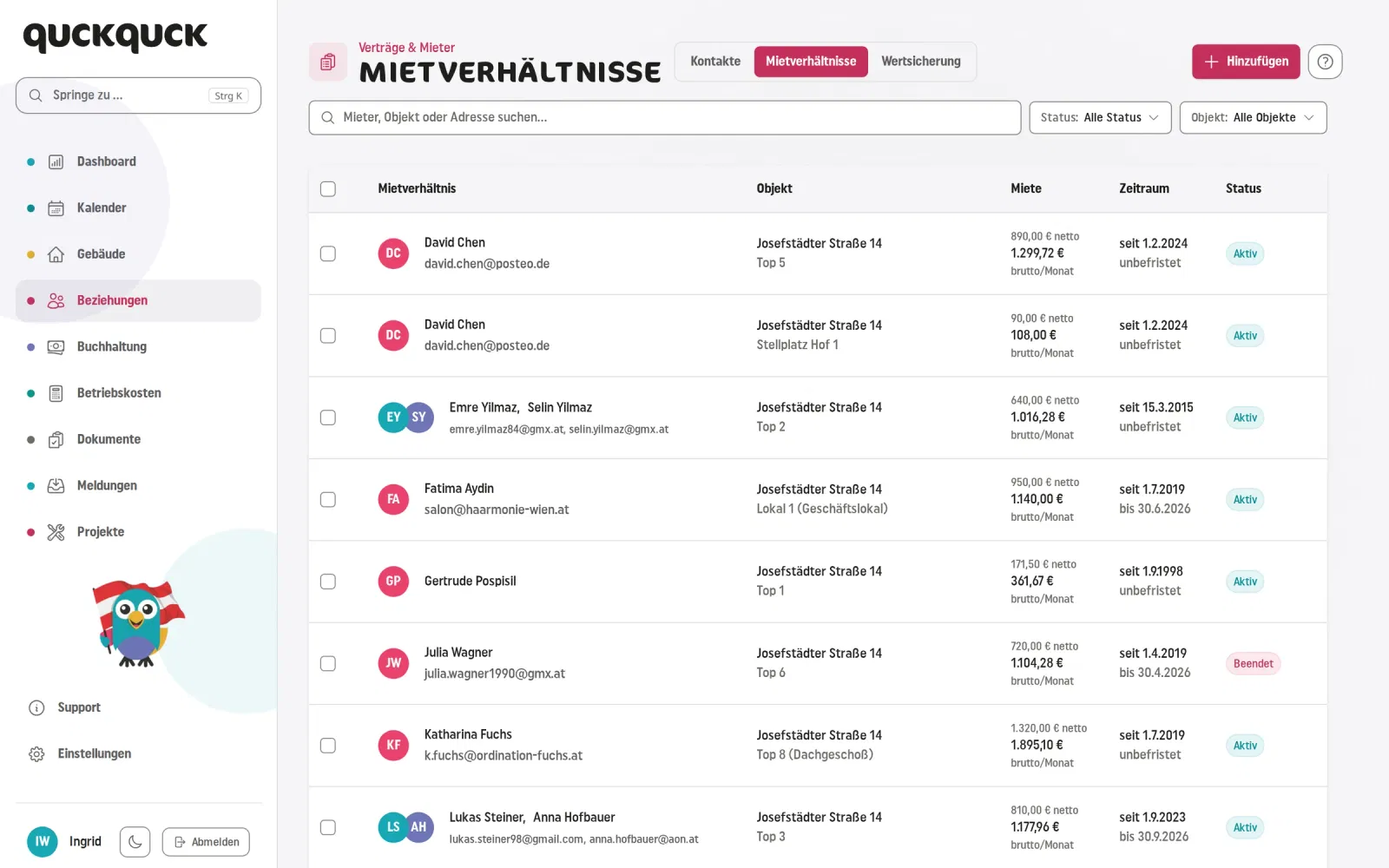This screenshot has width=1389, height=868.
Task: Click the Abmelden logout button
Action: pos(207,842)
